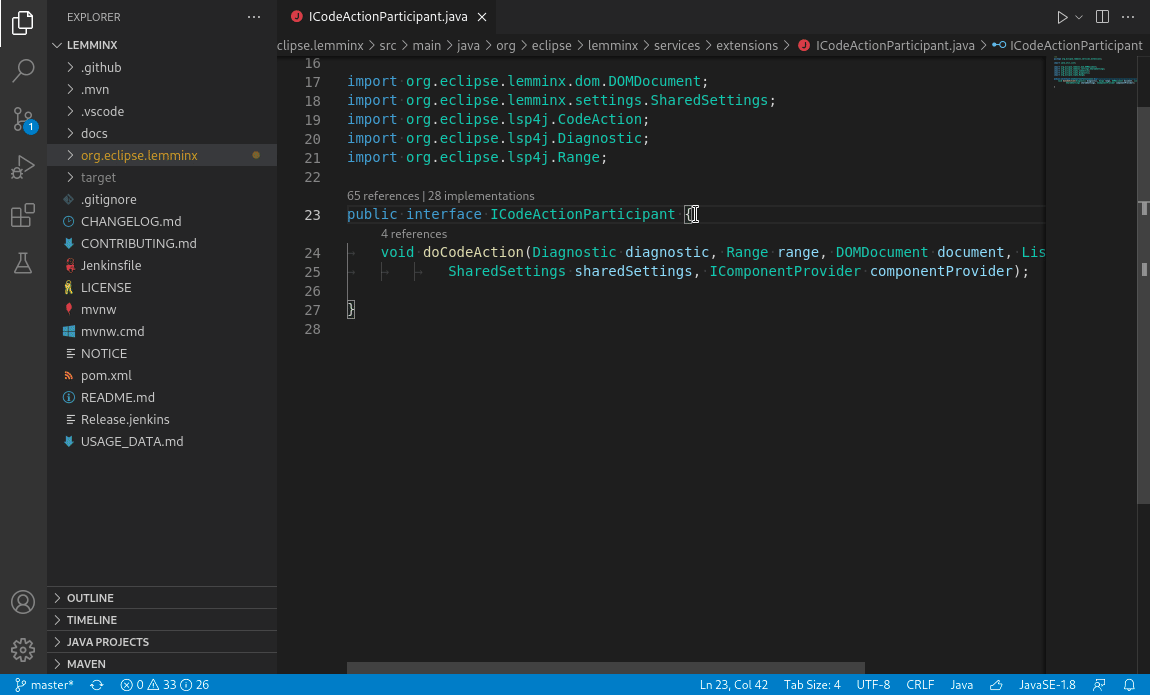Change end of line sequence CRLF

[x=920, y=685]
